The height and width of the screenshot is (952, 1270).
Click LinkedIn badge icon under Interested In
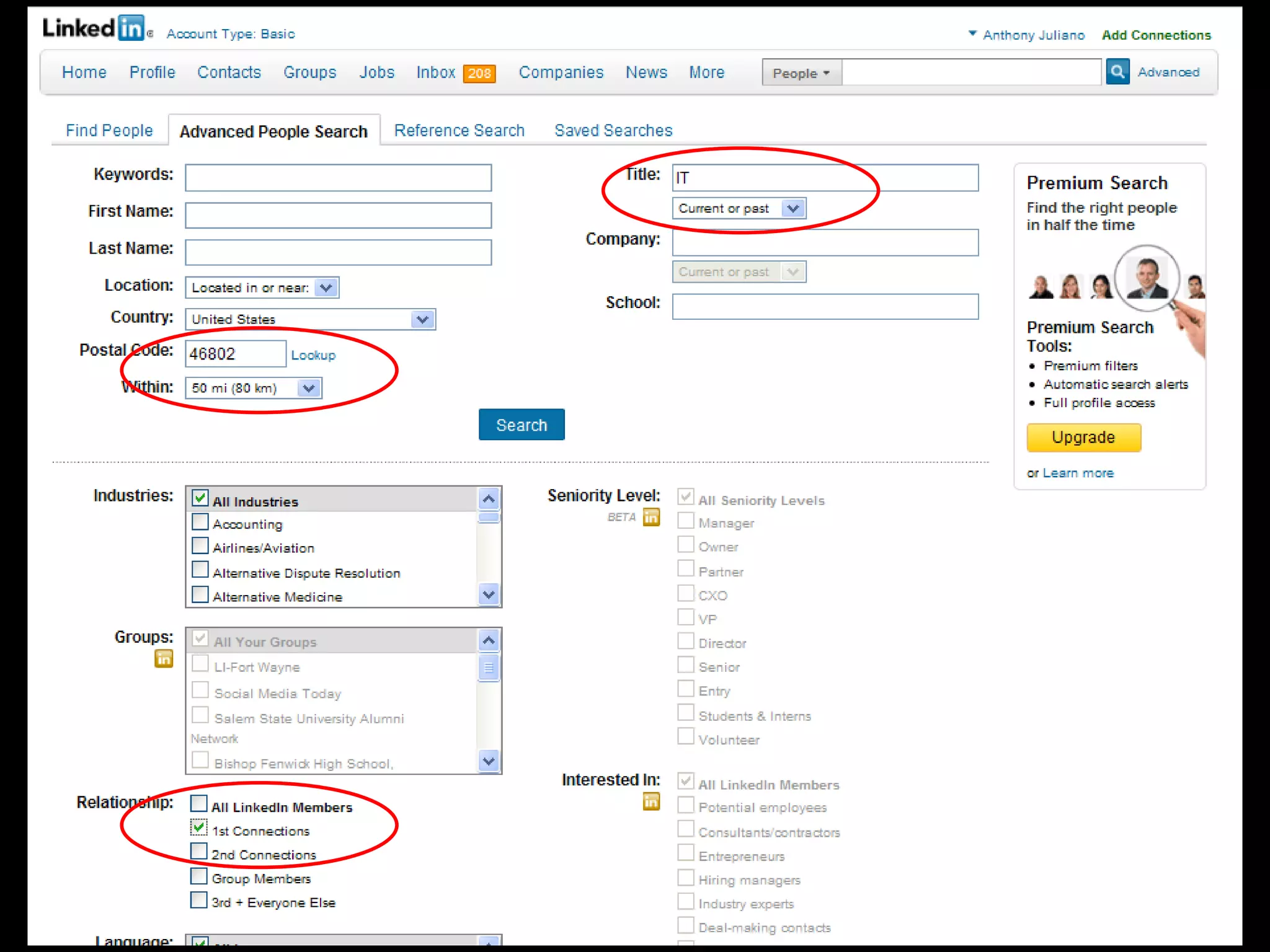651,802
